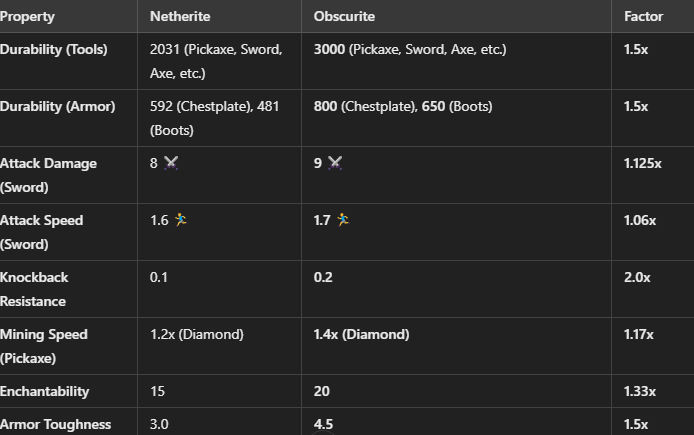694x435 pixels.
Task: Select the 1.33x enchantability factor cell
Action: 642,391
